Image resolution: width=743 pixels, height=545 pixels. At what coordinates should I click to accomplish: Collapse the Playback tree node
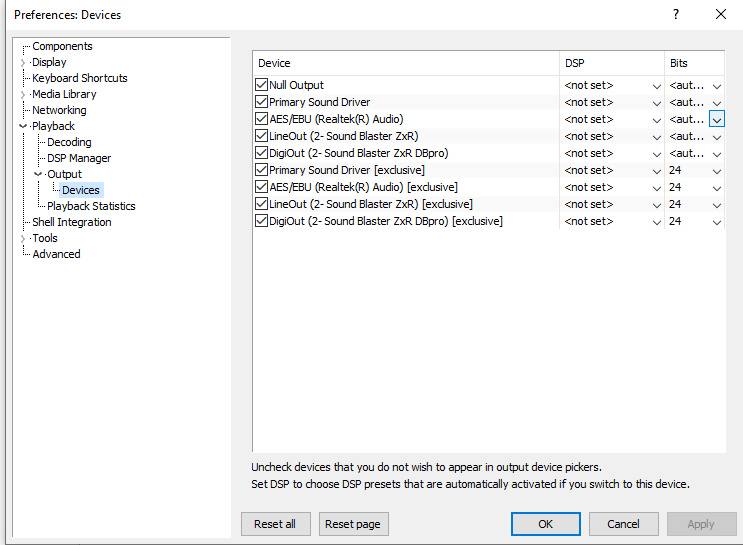click(x=23, y=127)
